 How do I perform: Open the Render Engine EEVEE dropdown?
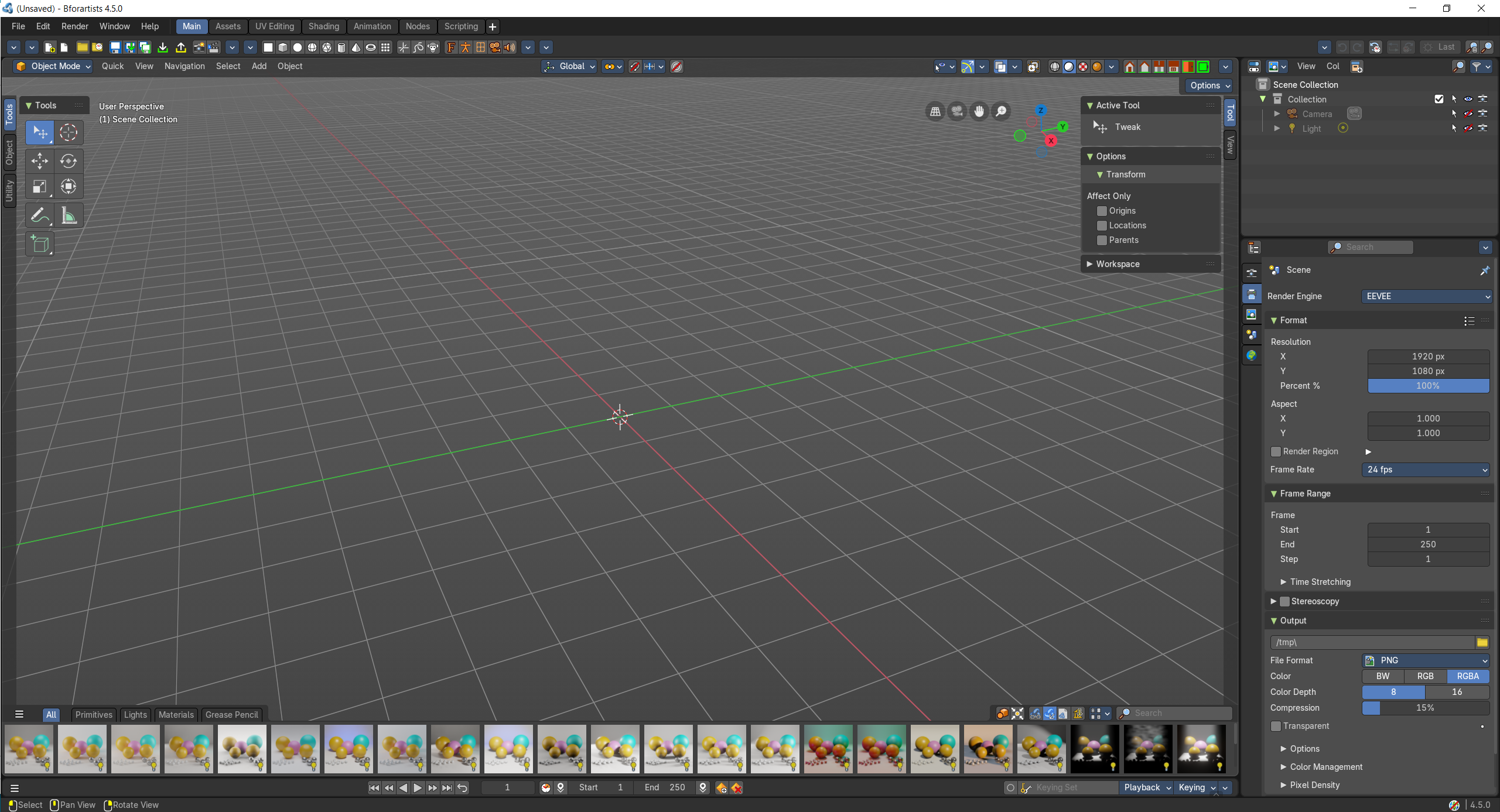[x=1426, y=296]
